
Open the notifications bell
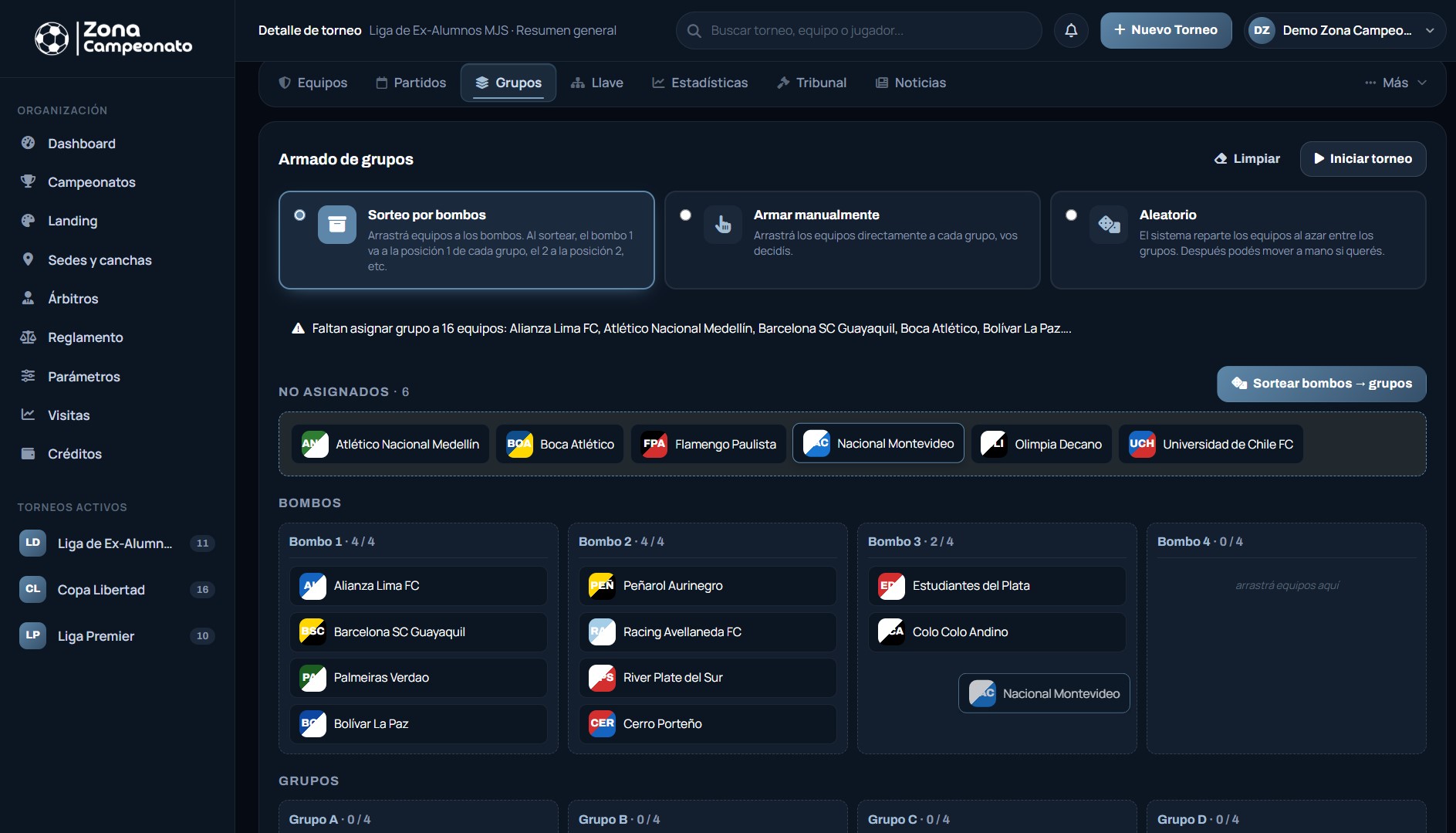coord(1071,30)
